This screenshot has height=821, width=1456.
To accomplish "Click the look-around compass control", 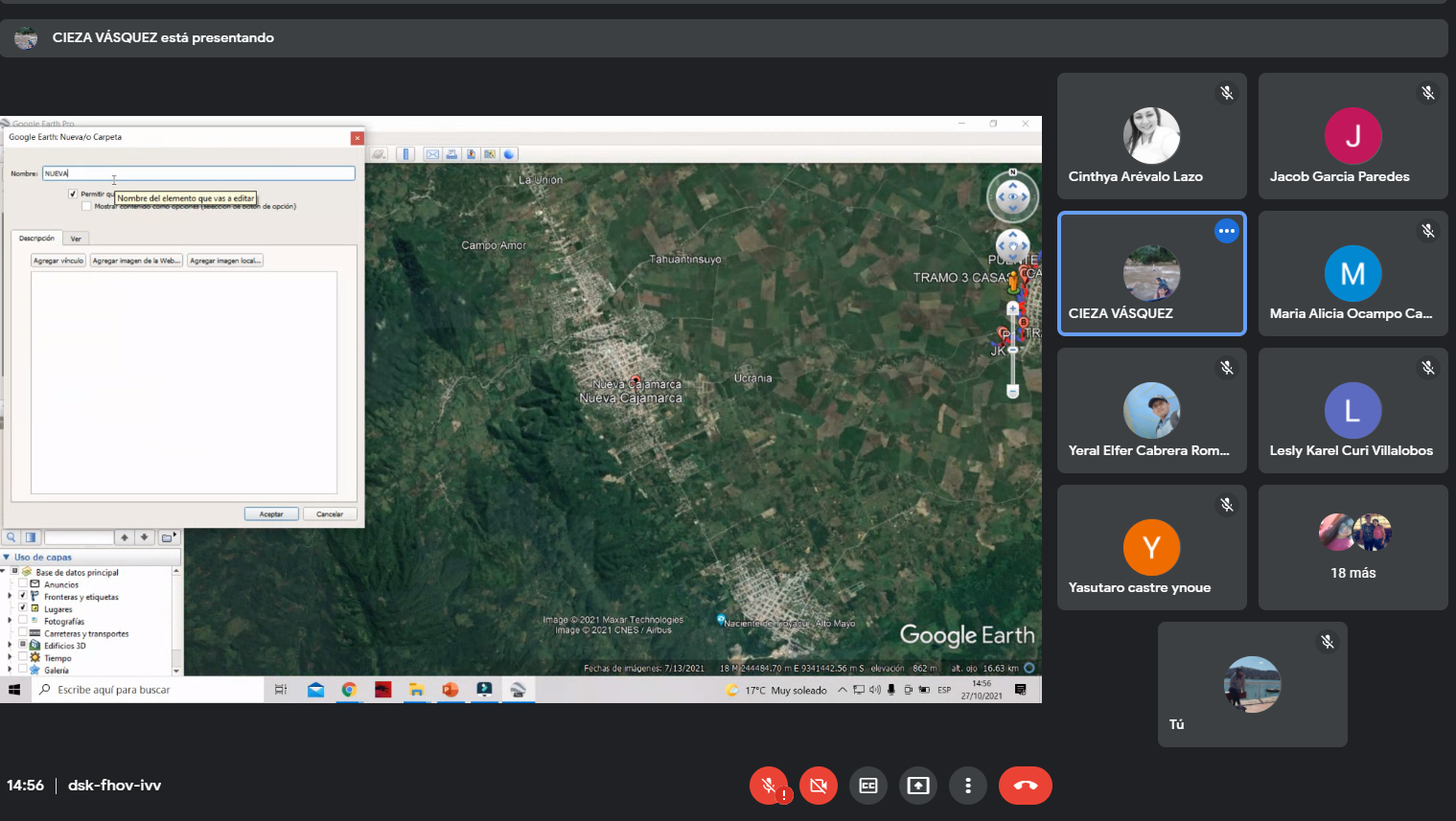I will pyautogui.click(x=1013, y=197).
